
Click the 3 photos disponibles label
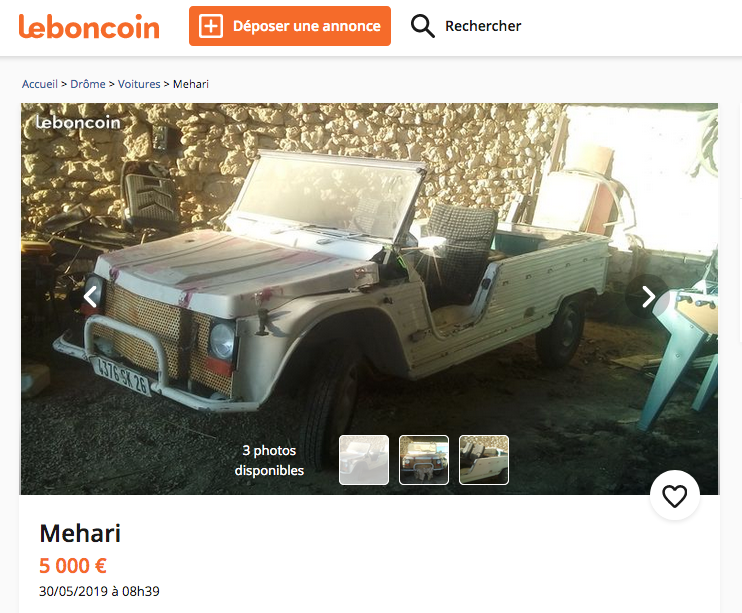pos(269,460)
